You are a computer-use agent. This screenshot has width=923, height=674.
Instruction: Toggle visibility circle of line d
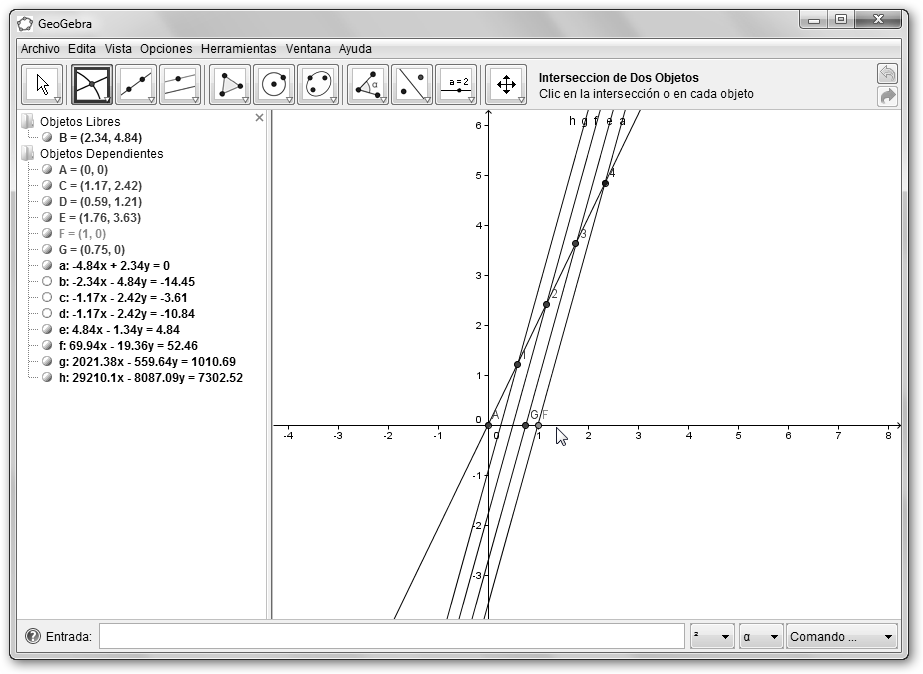point(47,314)
